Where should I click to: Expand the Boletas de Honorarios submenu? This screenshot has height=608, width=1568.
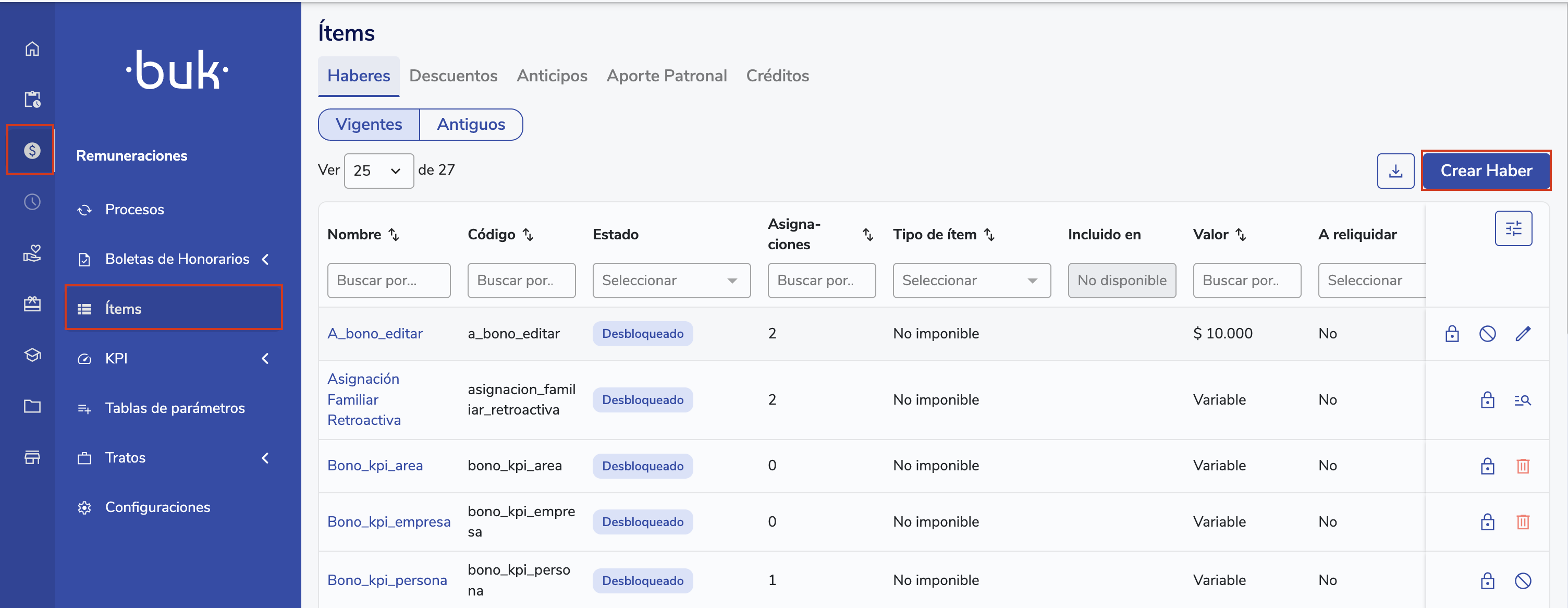[177, 259]
